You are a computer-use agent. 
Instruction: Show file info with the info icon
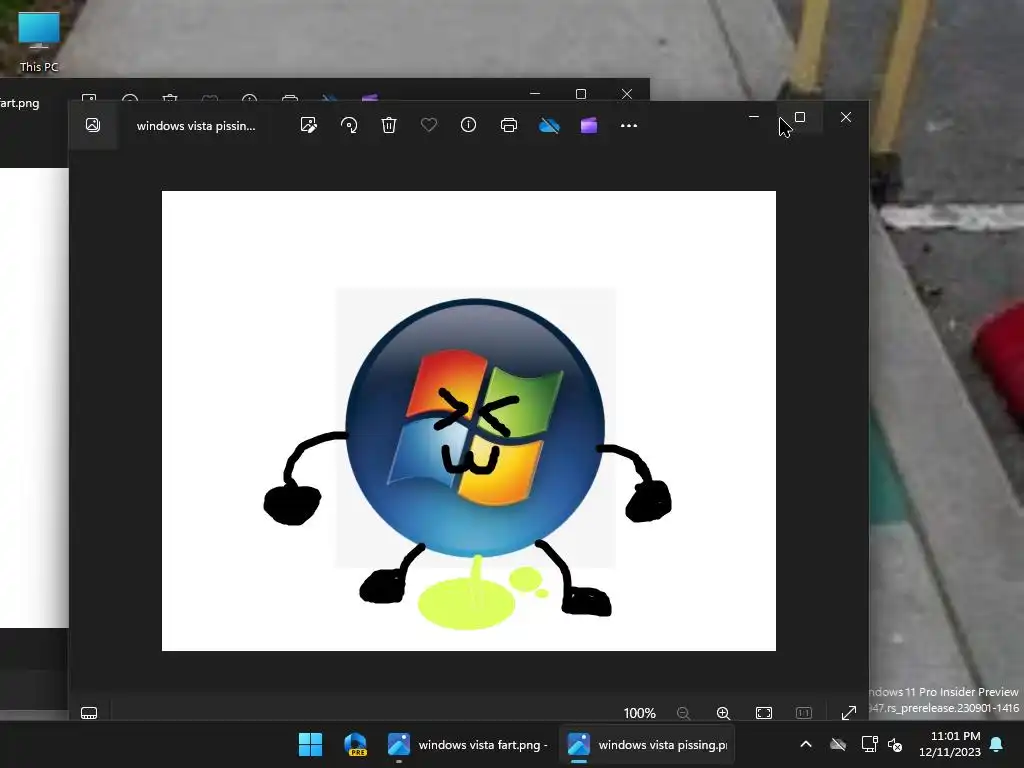point(468,125)
